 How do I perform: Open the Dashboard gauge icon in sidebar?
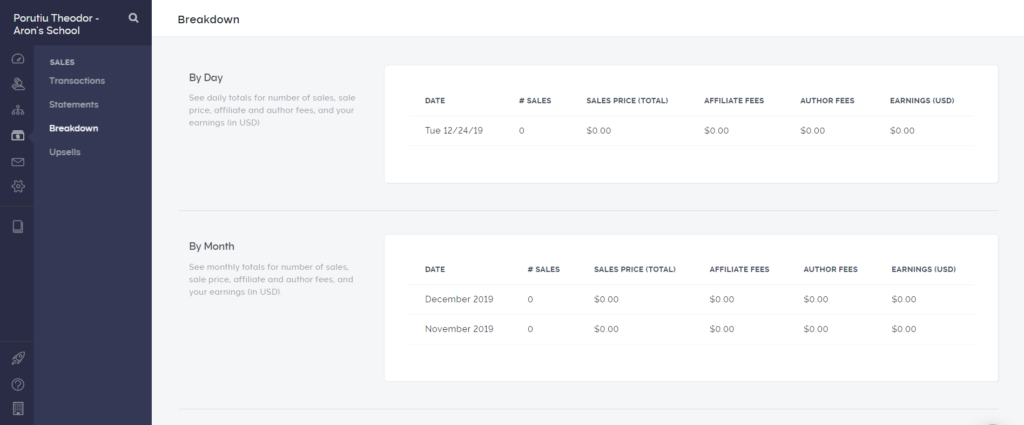coord(18,59)
